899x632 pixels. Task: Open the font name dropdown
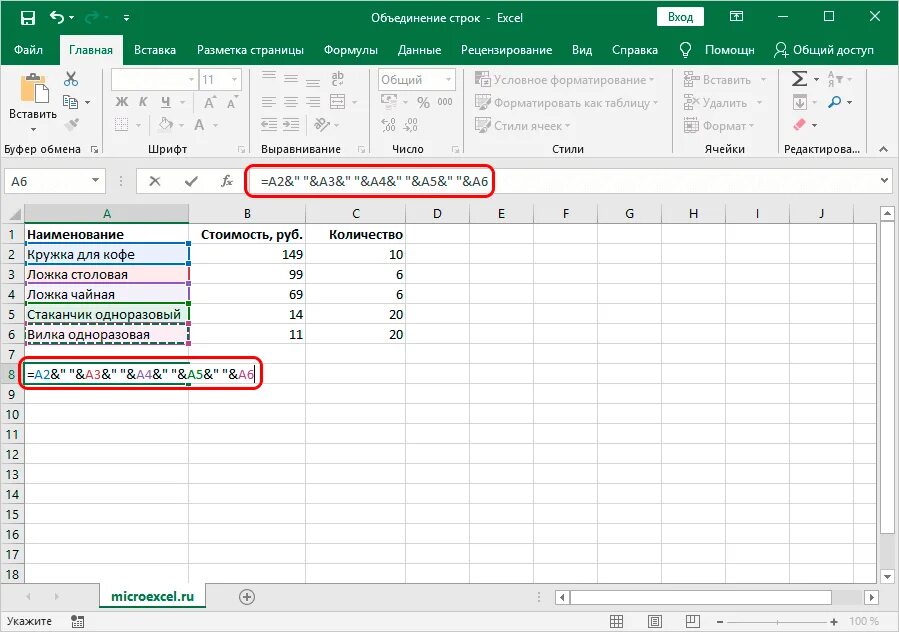pos(191,80)
